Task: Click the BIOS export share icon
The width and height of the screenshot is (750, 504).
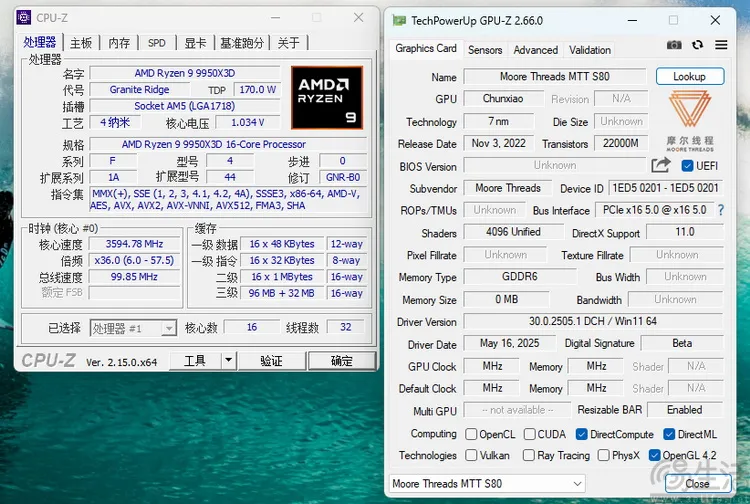Action: [x=660, y=165]
